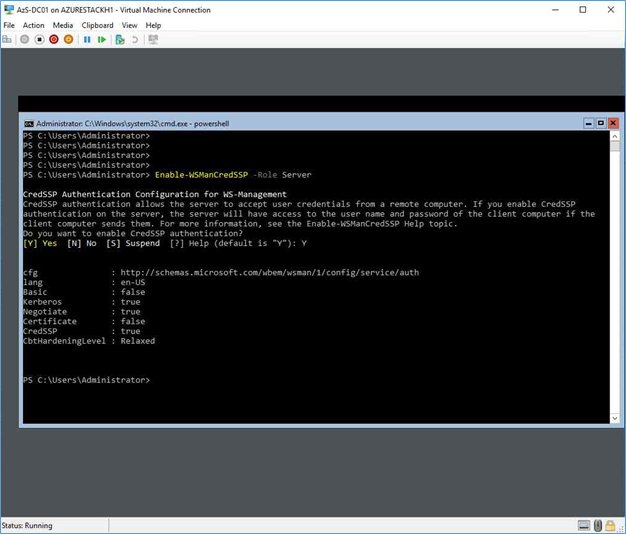Click the cmd.exe icon in the console title bar

[x=29, y=124]
